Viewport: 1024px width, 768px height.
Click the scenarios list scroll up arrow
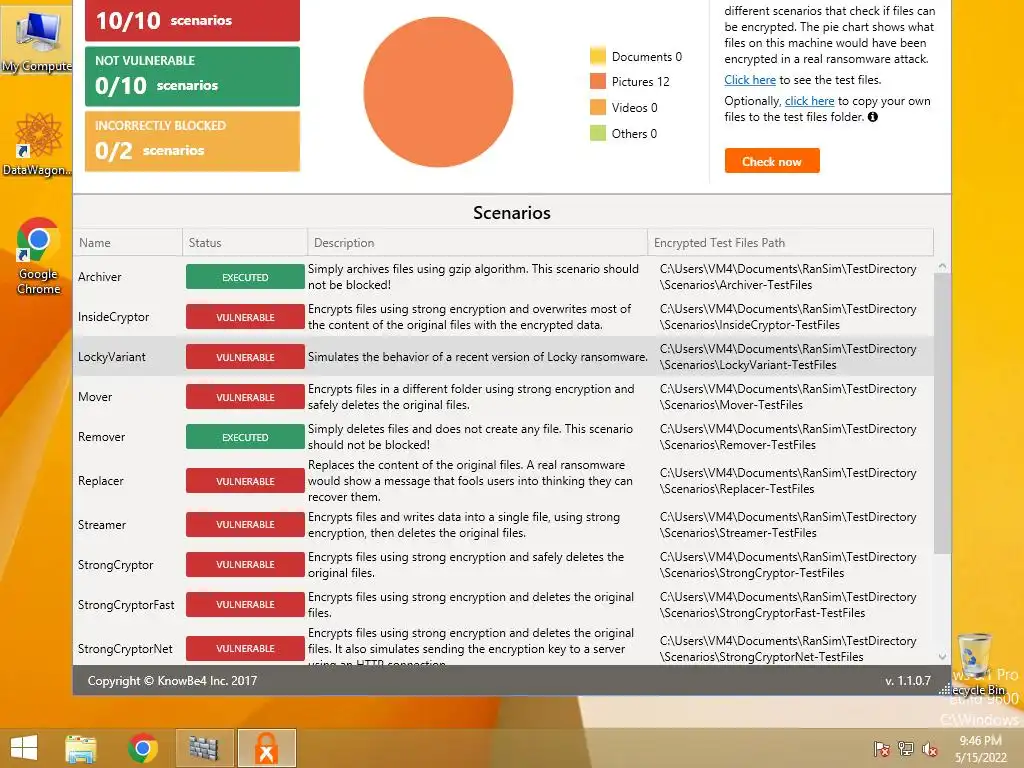(x=942, y=266)
